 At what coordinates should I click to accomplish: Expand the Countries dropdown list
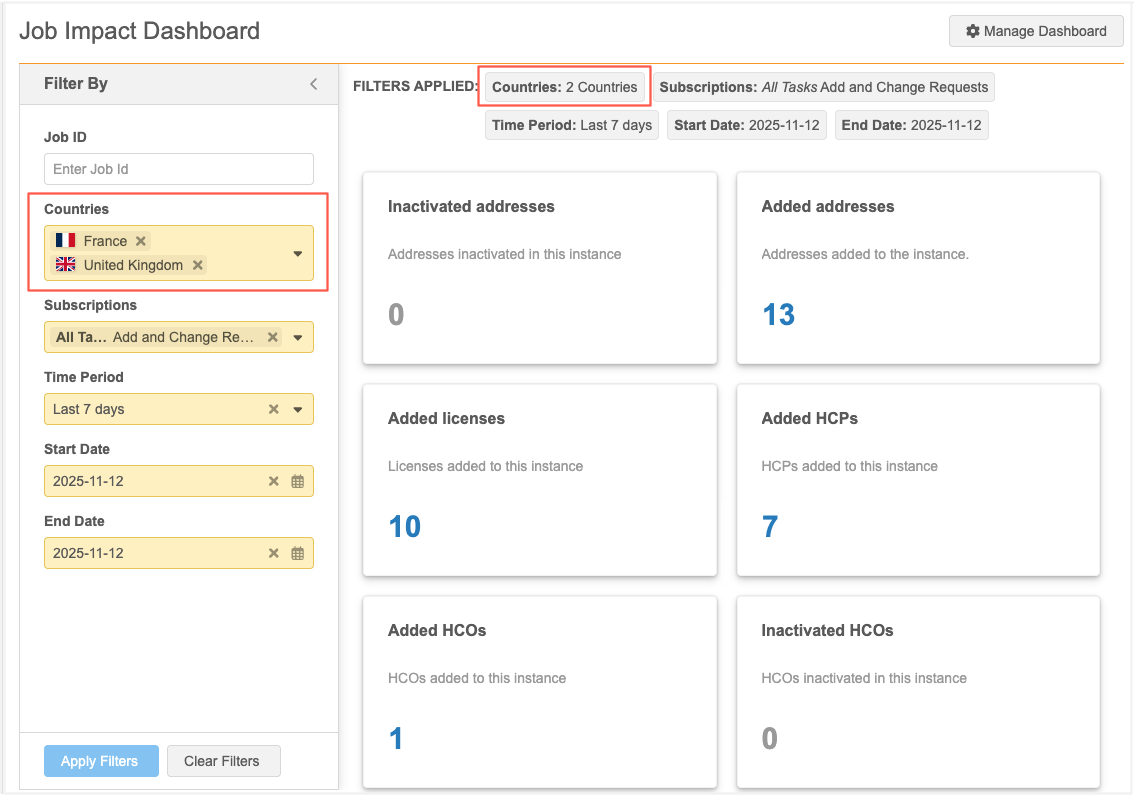297,253
